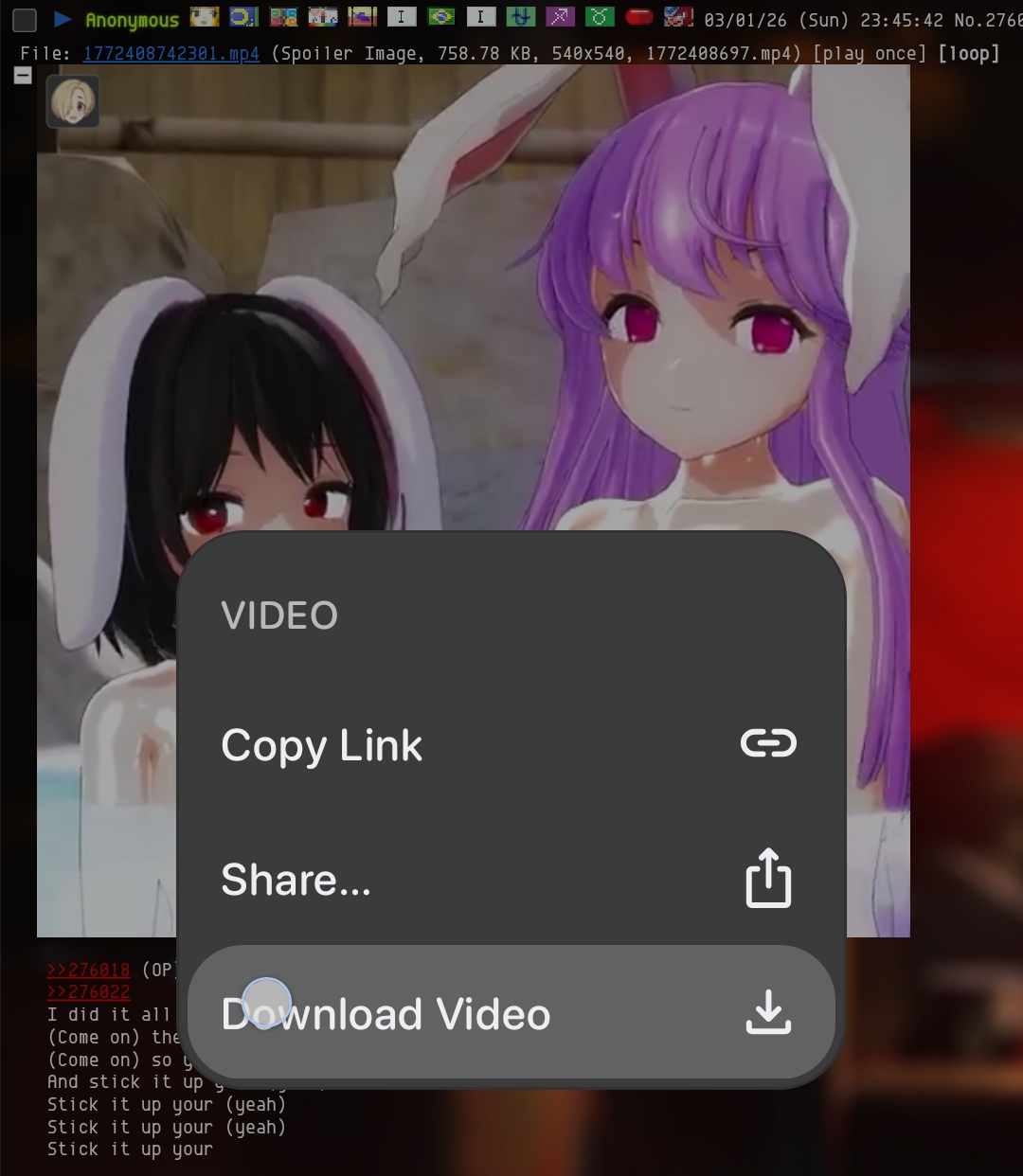Choose Share... from the video menu
Image resolution: width=1023 pixels, height=1176 pixels.
tap(296, 880)
